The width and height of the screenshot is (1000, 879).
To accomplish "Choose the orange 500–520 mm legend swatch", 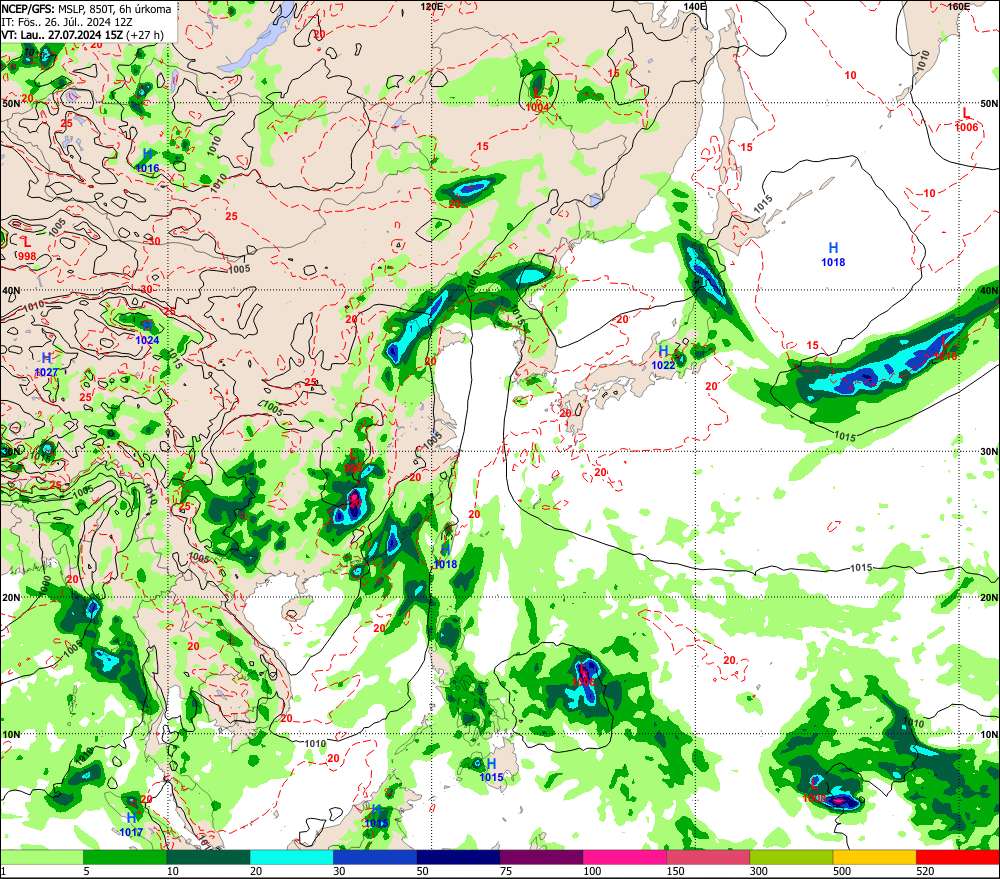I will click(874, 857).
